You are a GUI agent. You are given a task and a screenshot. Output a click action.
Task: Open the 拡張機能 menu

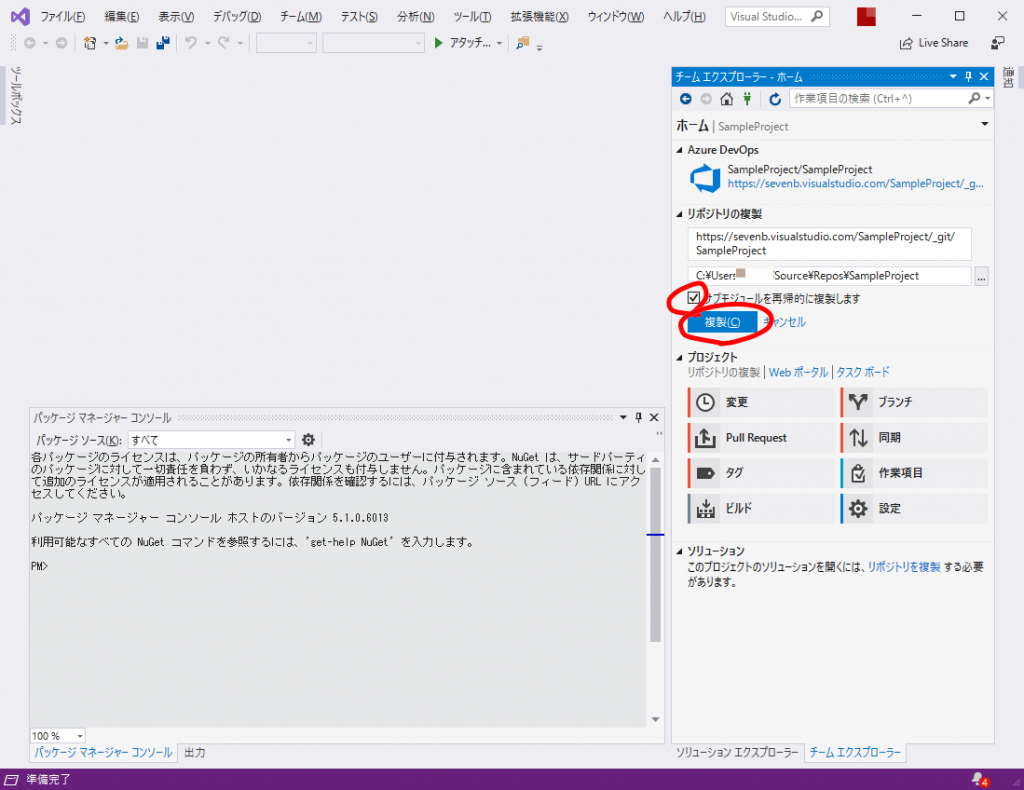coord(539,17)
